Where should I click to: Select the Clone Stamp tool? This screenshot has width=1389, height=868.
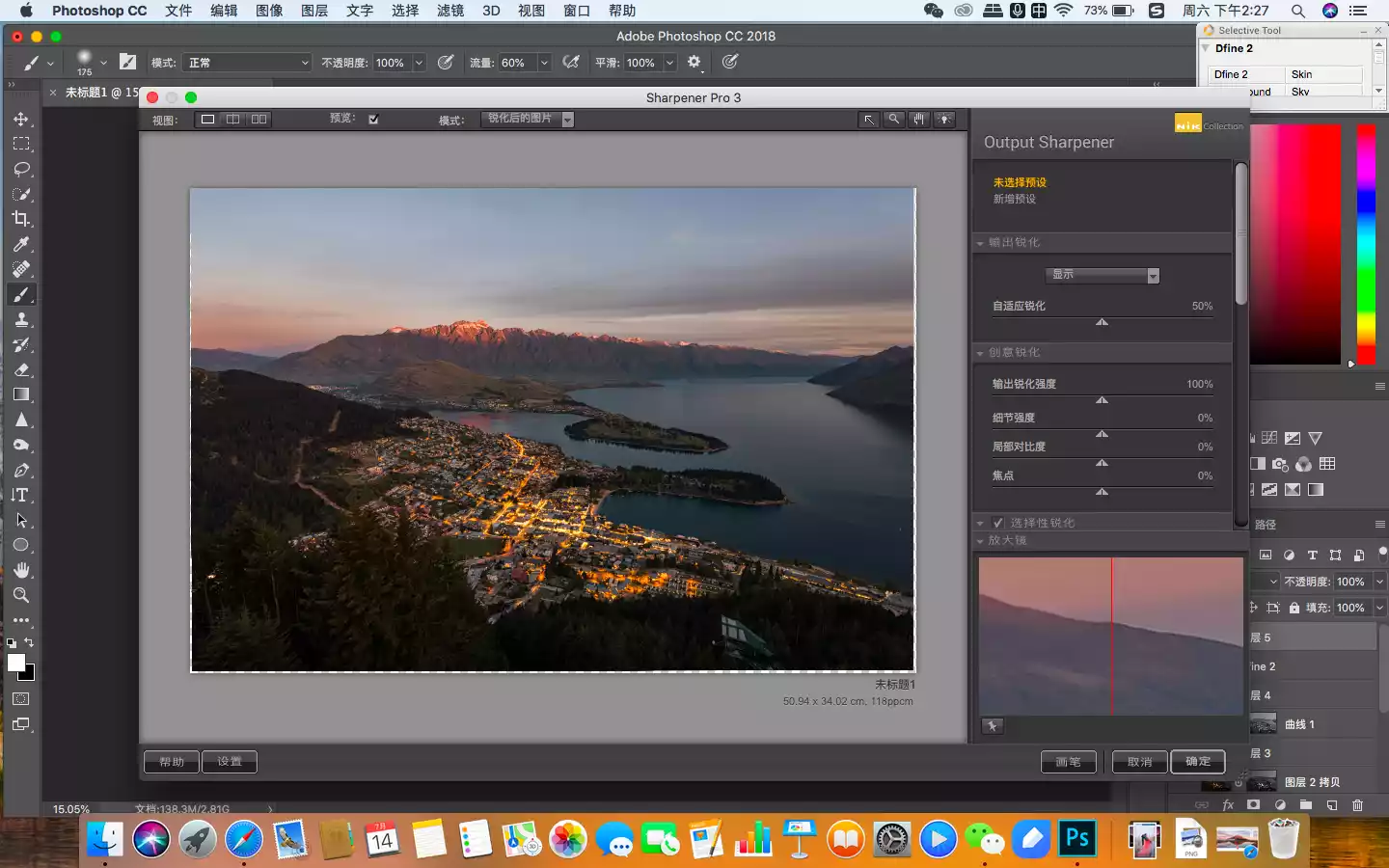tap(21, 319)
